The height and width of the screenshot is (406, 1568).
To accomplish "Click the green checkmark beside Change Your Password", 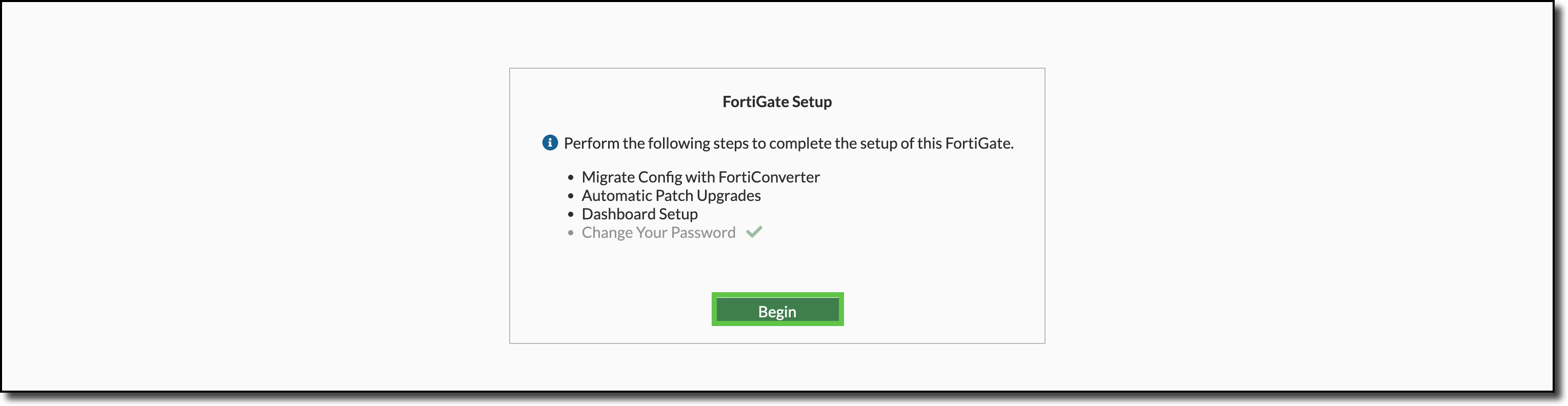I will click(x=755, y=232).
